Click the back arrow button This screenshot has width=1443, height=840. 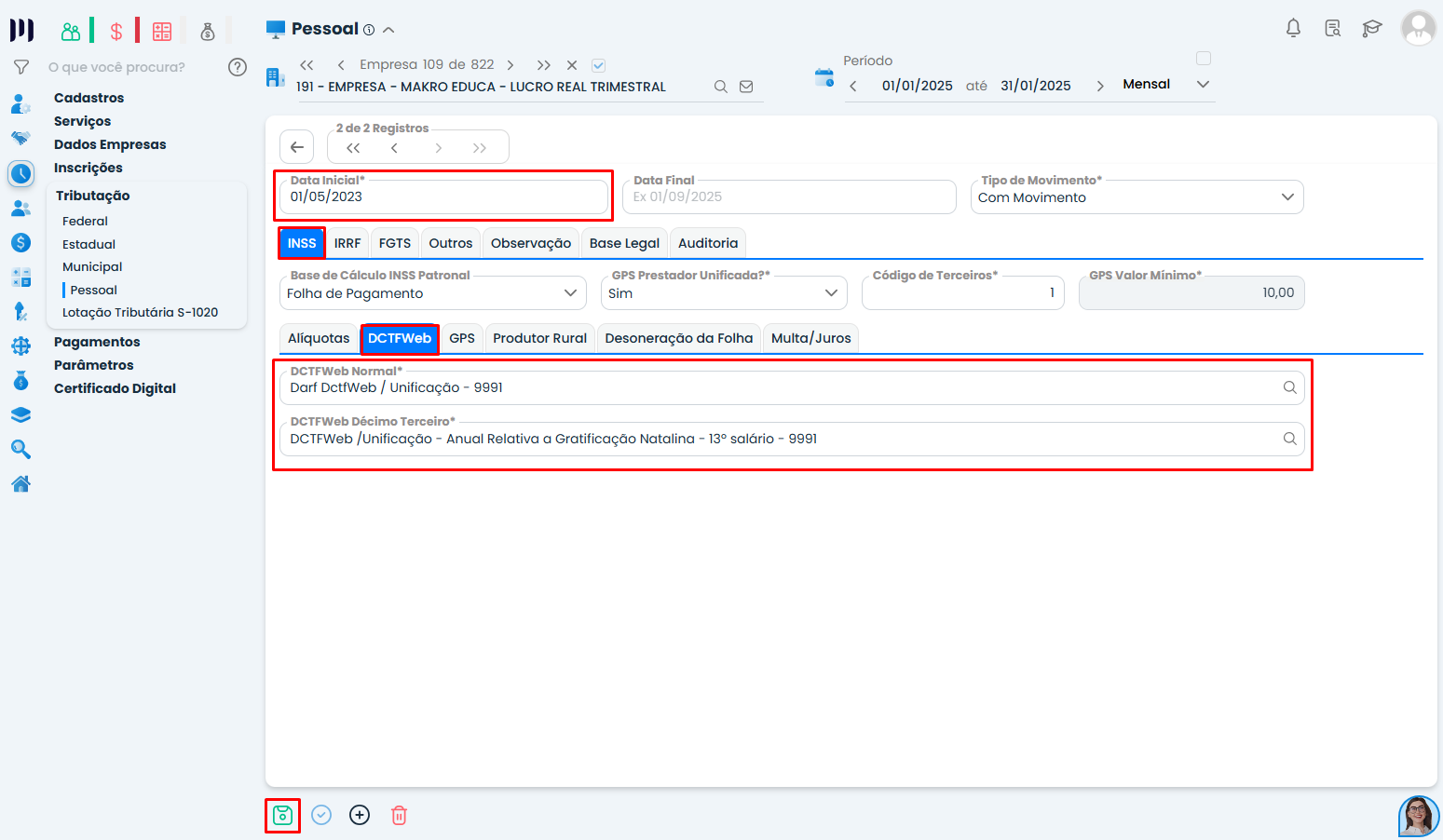pos(297,147)
